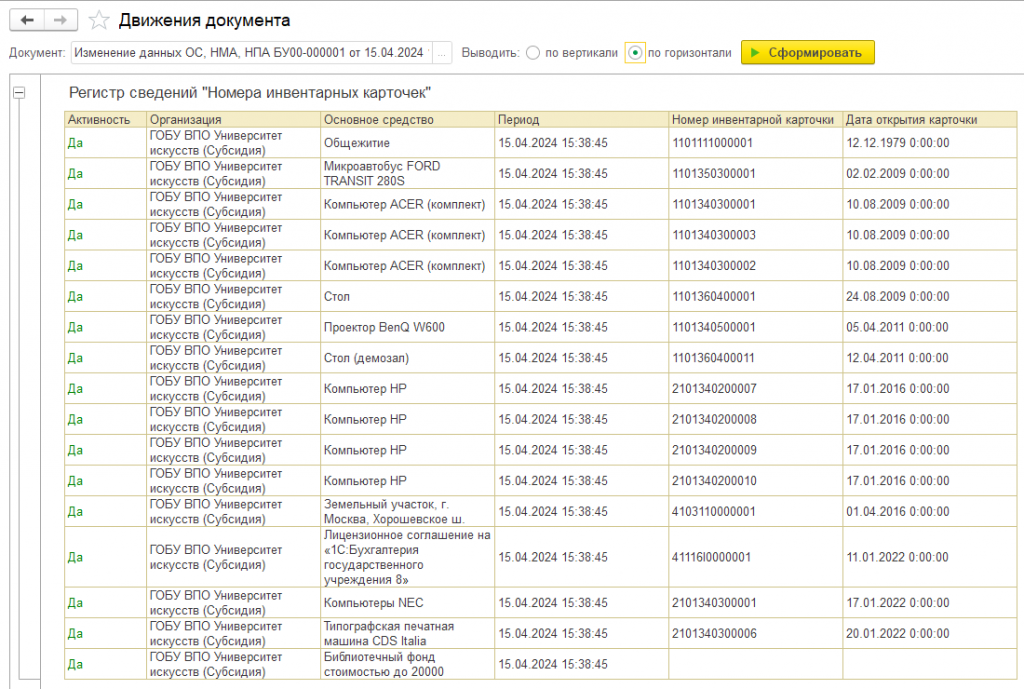Screen dimensions: 1024x689
Task: Collapse the Номера инвентарных карточек register group
Action: [x=20, y=93]
